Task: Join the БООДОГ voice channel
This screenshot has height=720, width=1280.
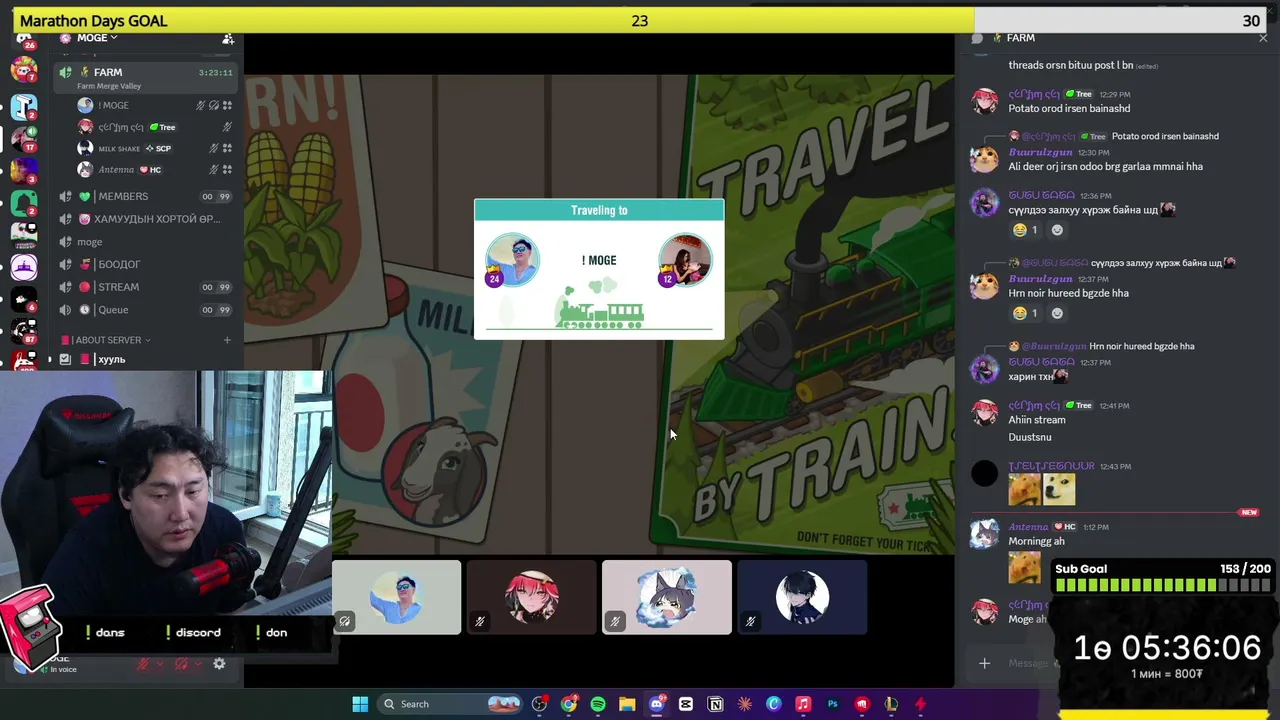Action: [x=147, y=264]
